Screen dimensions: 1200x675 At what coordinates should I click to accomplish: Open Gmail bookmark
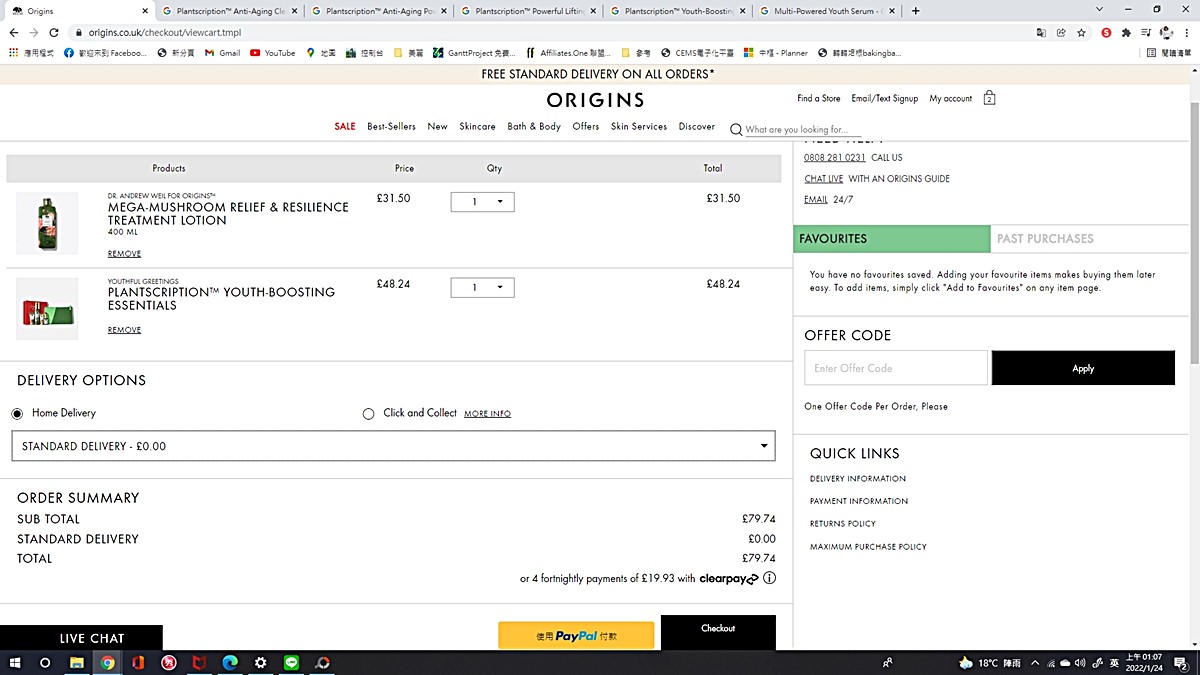click(222, 53)
